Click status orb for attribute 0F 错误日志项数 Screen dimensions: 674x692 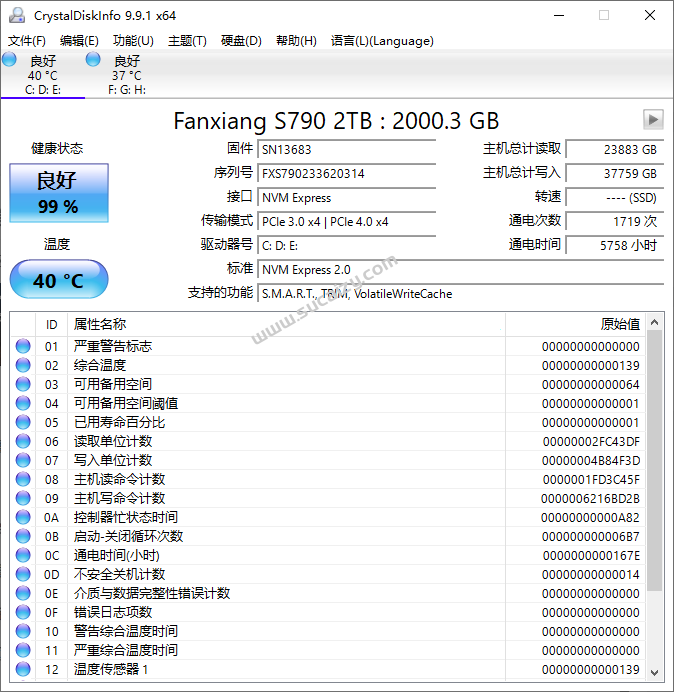[23, 612]
